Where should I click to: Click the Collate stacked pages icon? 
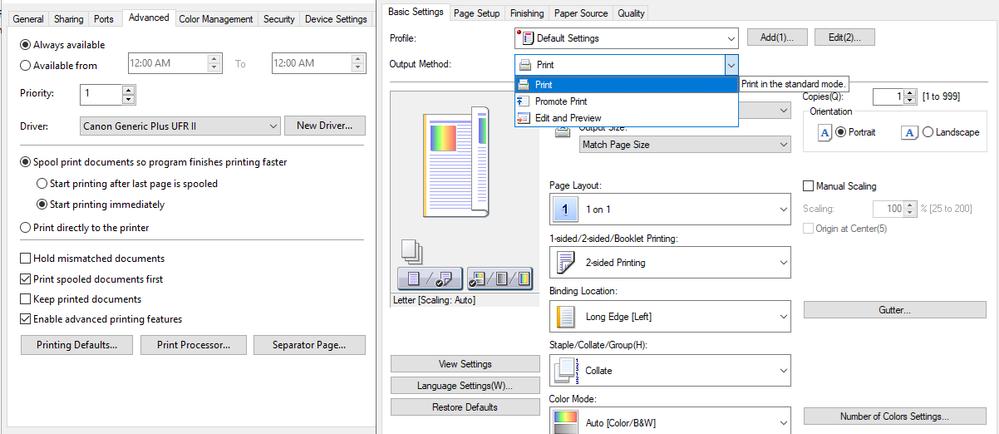click(x=565, y=371)
